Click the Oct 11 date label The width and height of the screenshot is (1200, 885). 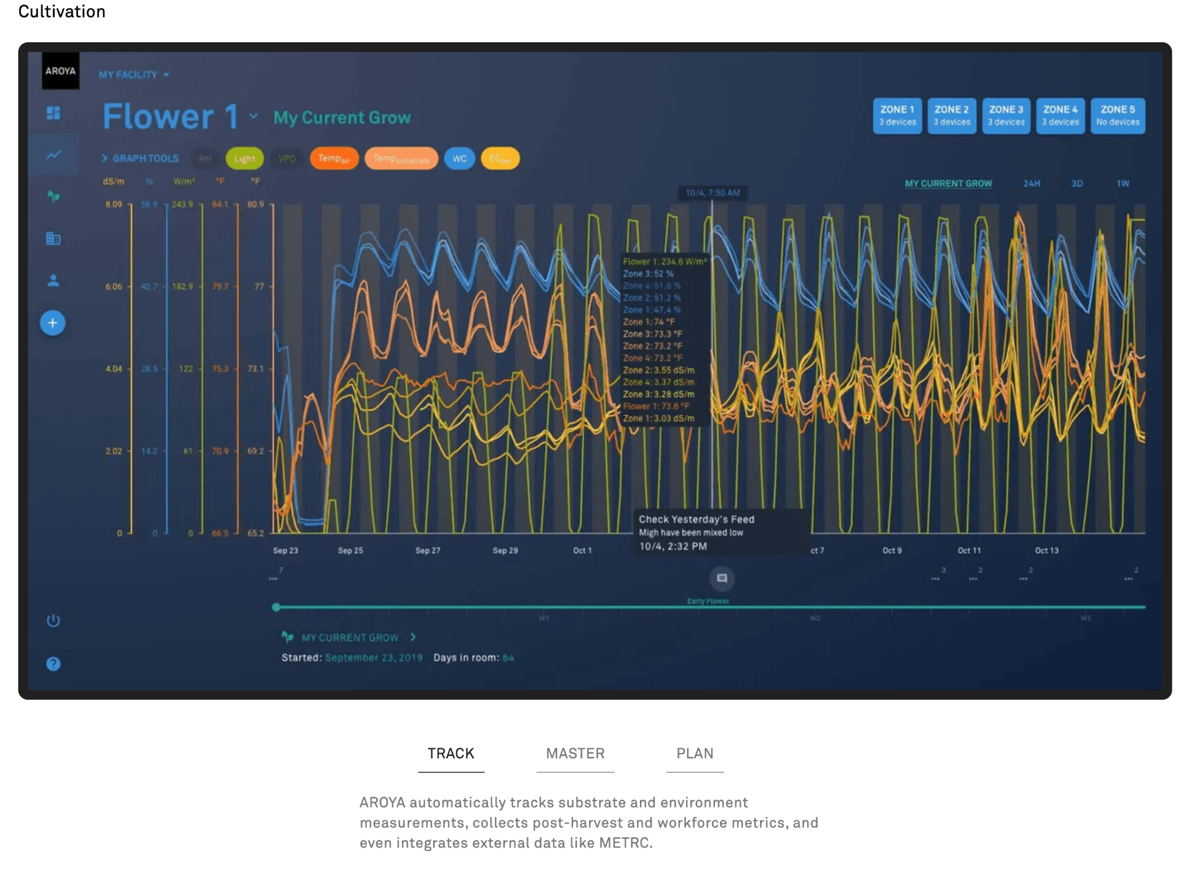click(969, 551)
